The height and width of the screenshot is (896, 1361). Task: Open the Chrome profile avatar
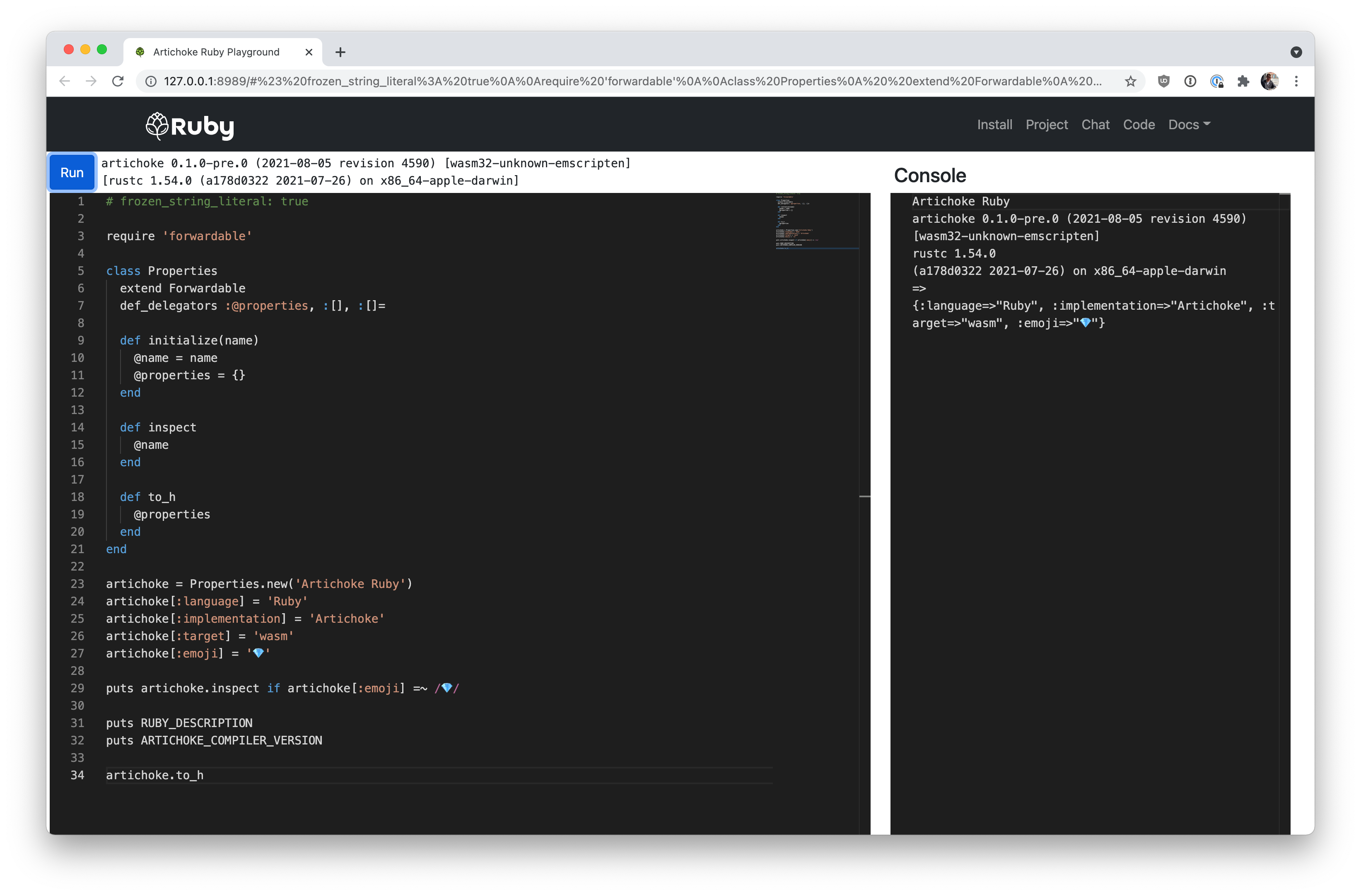pyautogui.click(x=1269, y=81)
